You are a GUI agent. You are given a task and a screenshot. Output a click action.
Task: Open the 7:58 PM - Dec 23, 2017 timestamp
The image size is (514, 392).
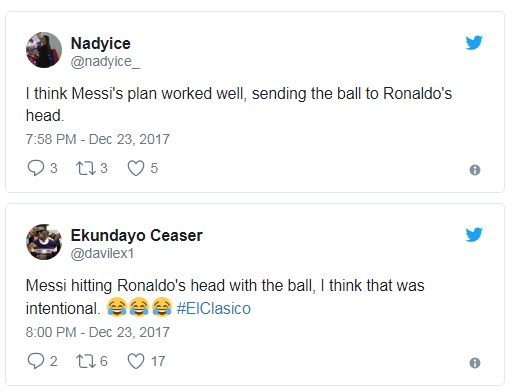coord(98,139)
